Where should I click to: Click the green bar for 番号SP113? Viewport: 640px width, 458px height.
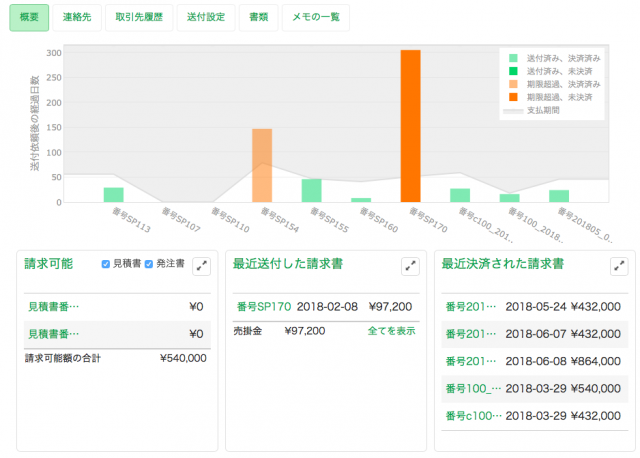point(113,195)
